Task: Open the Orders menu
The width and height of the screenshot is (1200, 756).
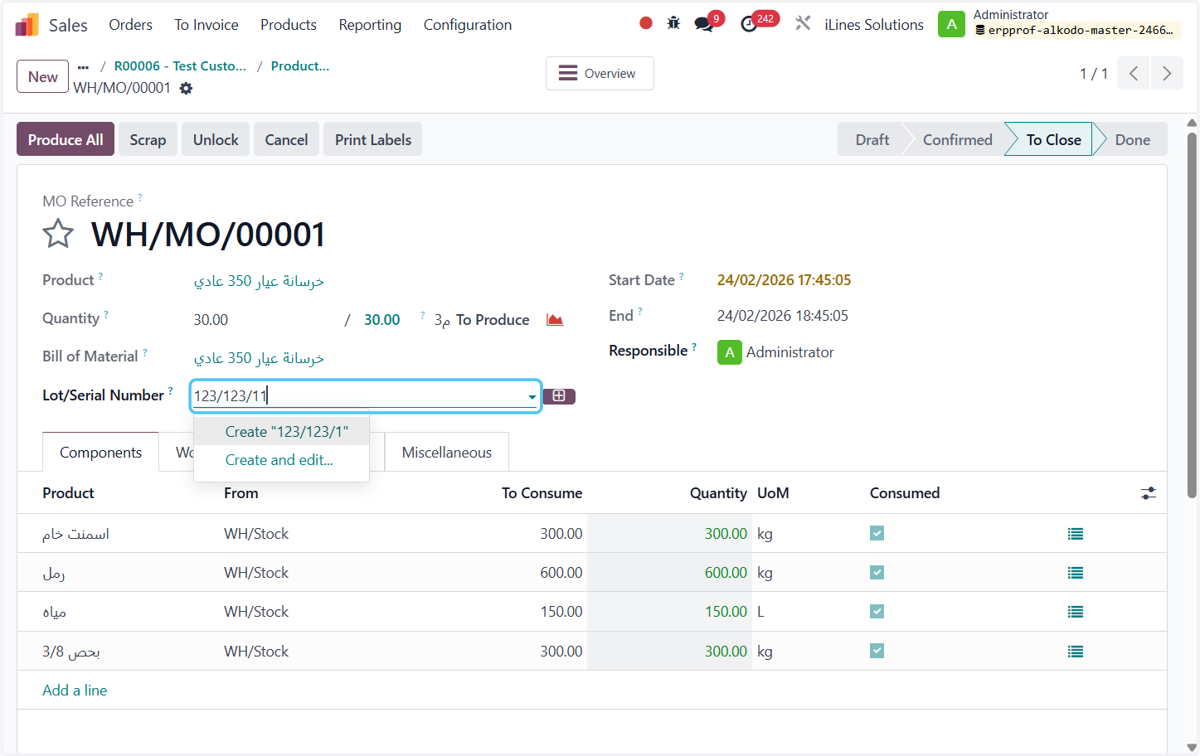Action: point(131,24)
